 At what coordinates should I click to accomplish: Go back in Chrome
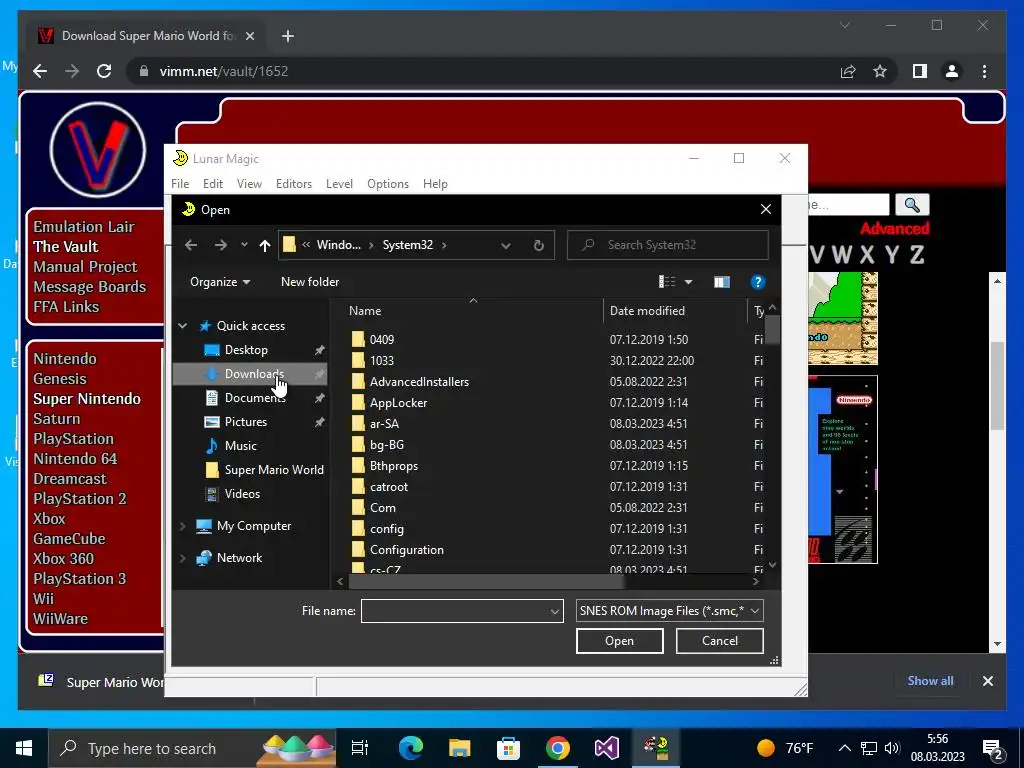click(x=40, y=71)
